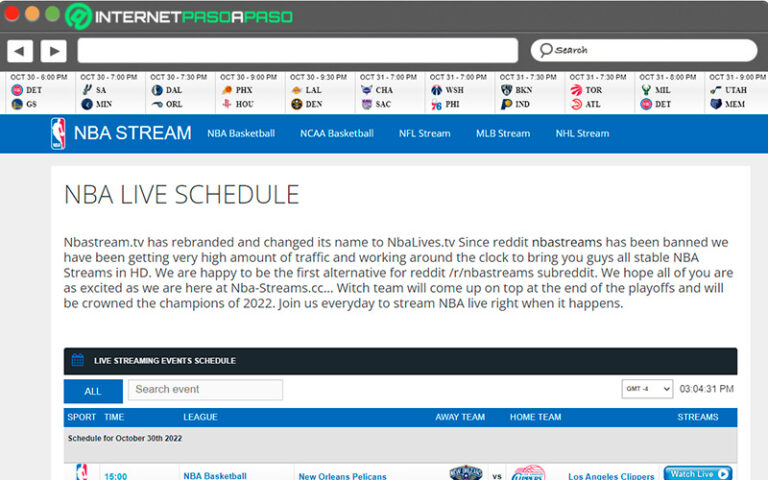Open the MLB Stream menu item
The image size is (768, 480).
pyautogui.click(x=503, y=133)
